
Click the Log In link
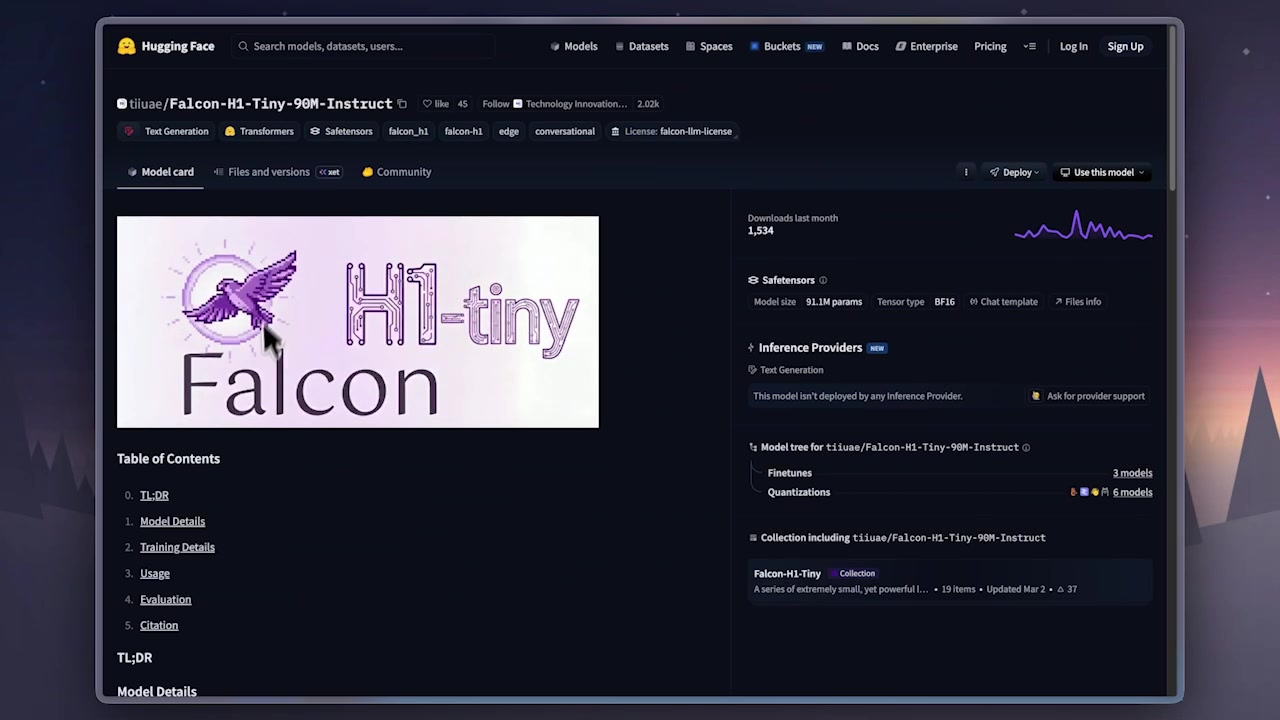(1073, 46)
